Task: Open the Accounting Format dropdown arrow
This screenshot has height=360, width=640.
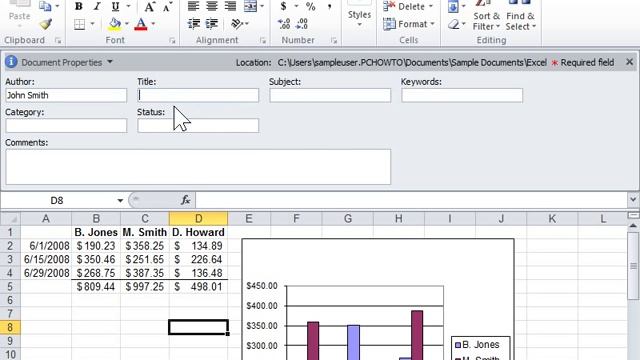Action: pos(296,6)
